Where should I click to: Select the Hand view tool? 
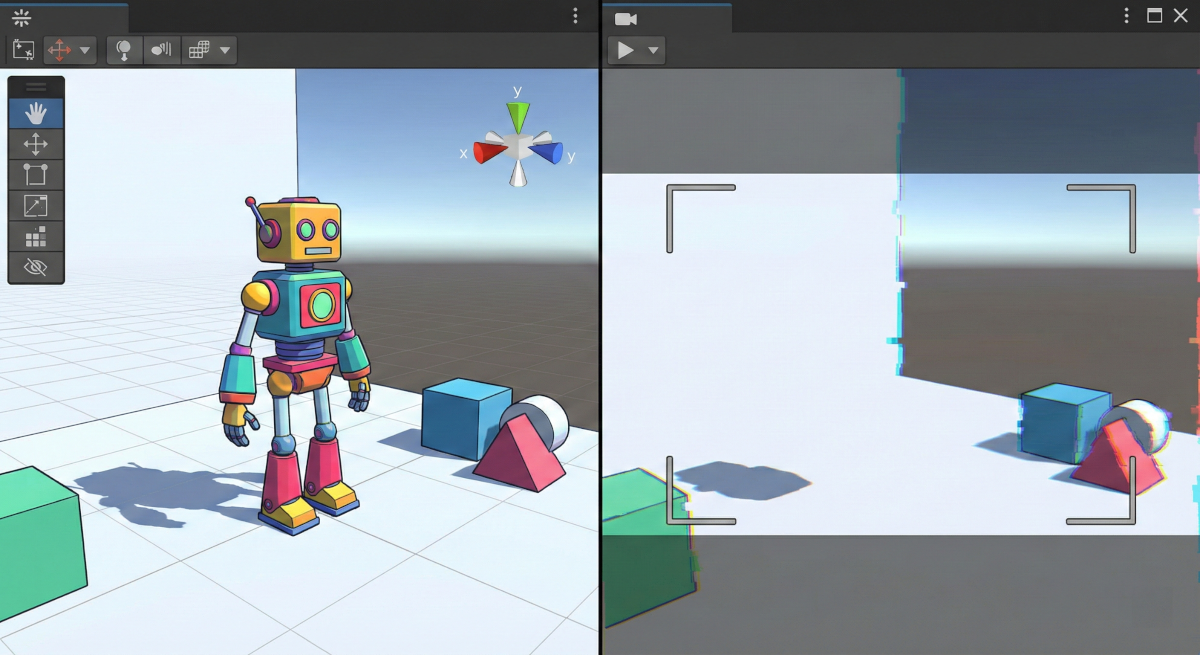(x=36, y=113)
